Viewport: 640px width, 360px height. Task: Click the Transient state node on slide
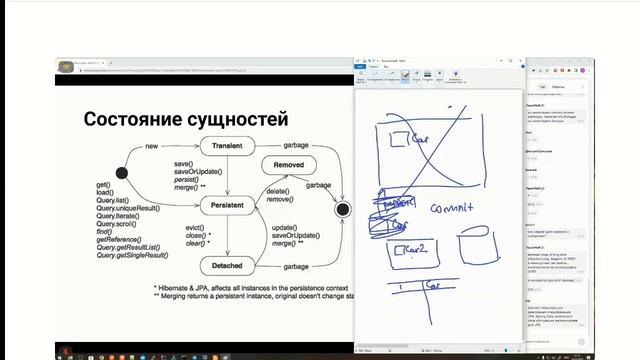pos(227,146)
